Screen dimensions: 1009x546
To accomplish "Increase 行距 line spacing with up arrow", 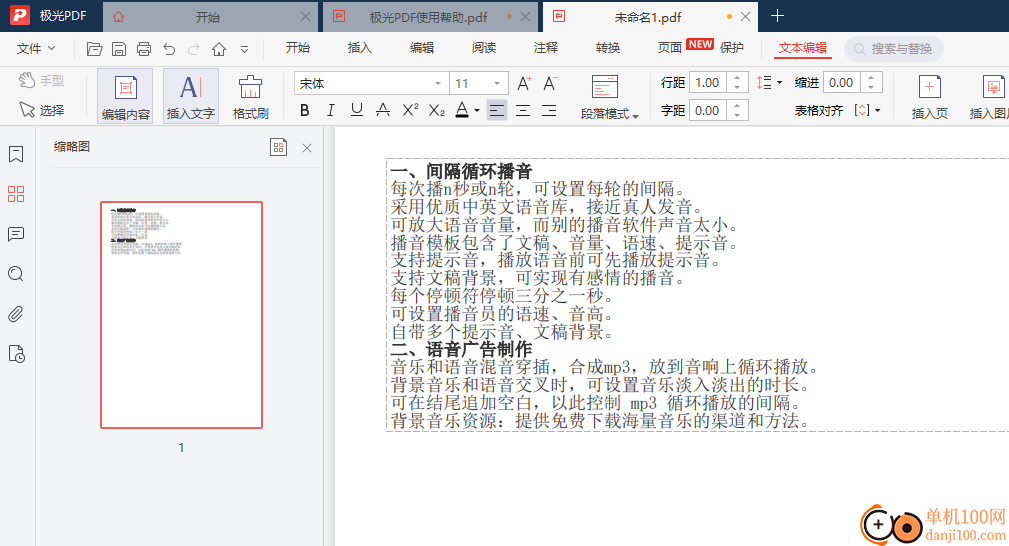I will [737, 78].
